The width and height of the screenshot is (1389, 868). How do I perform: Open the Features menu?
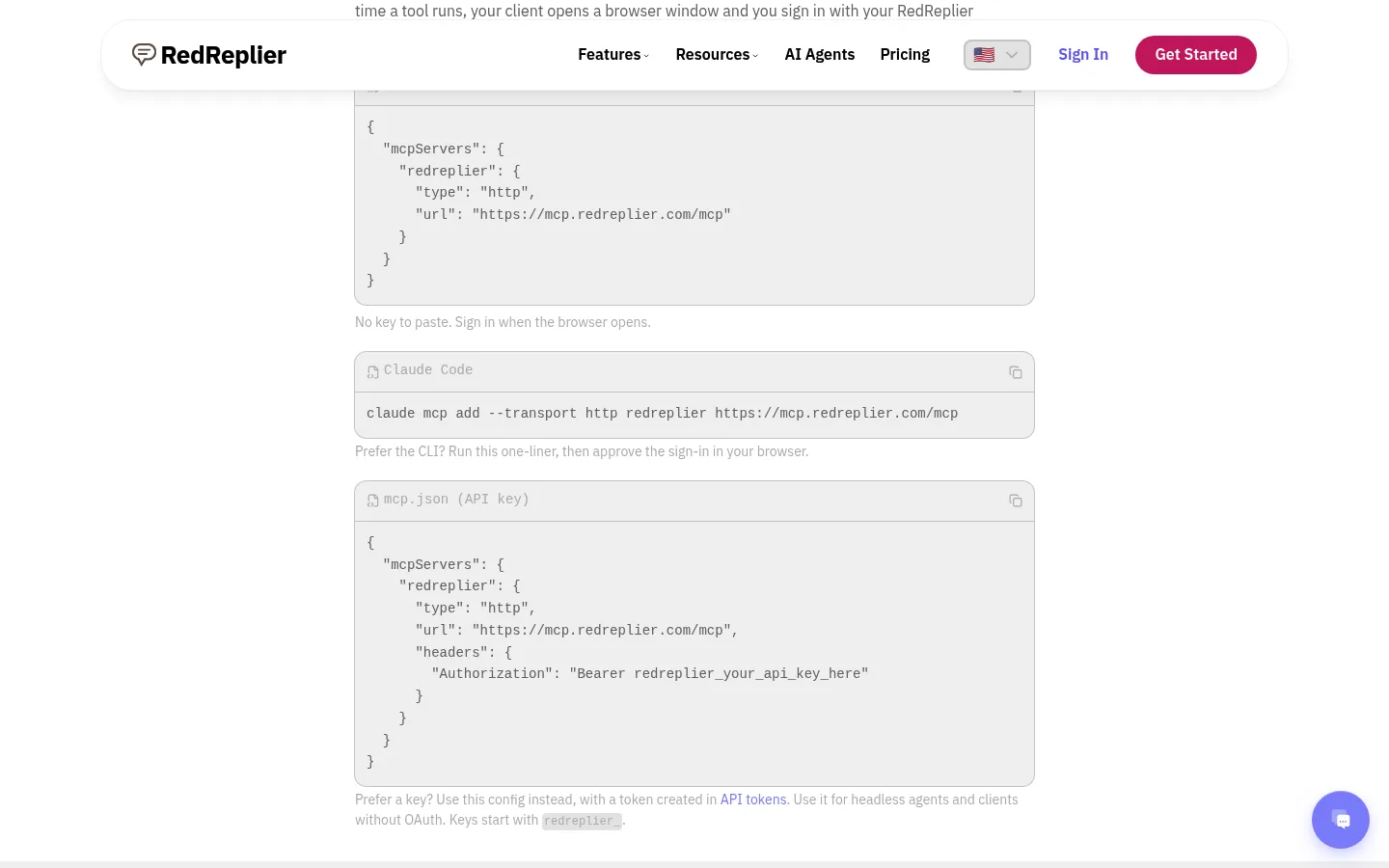click(613, 55)
